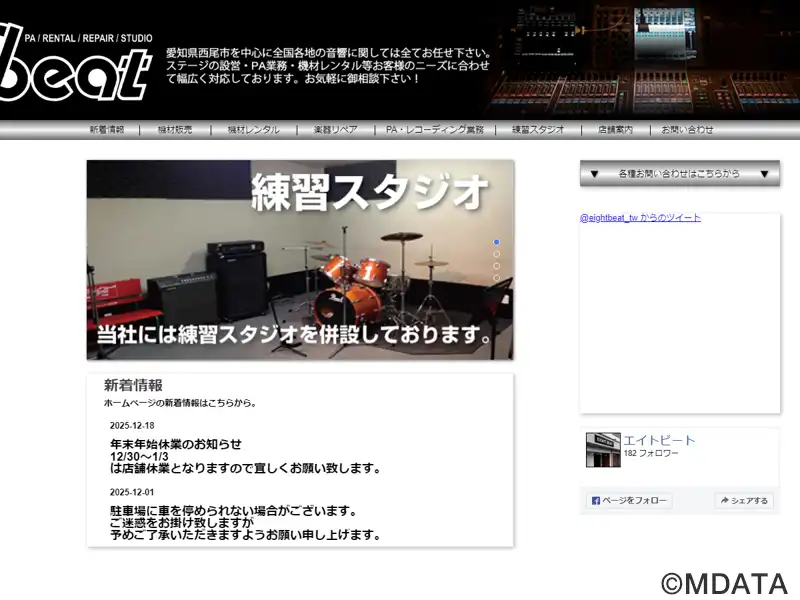Click the 182 フォロワー follower count
This screenshot has height=600, width=800.
[651, 454]
